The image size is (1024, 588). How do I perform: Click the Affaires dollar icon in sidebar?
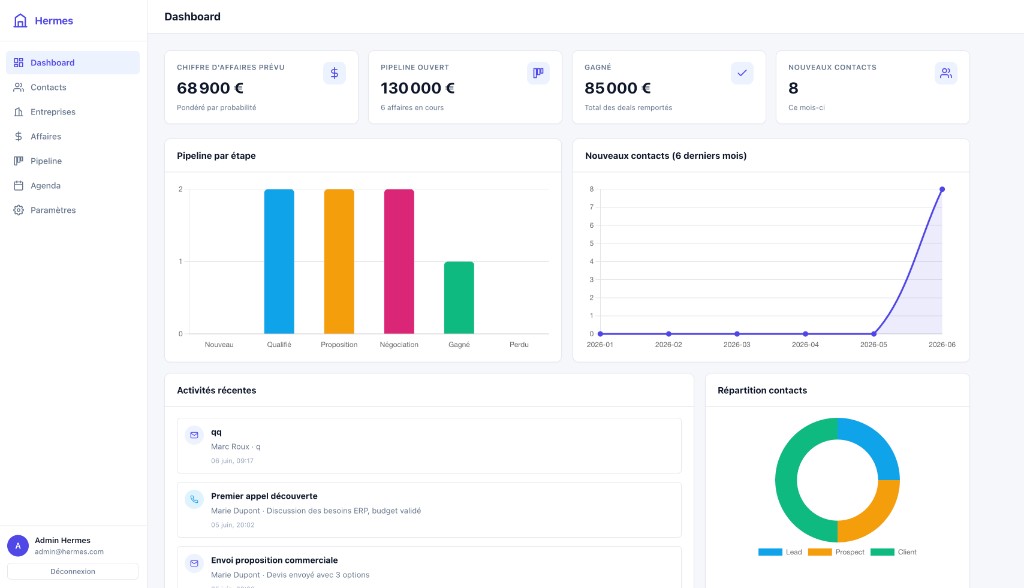18,137
